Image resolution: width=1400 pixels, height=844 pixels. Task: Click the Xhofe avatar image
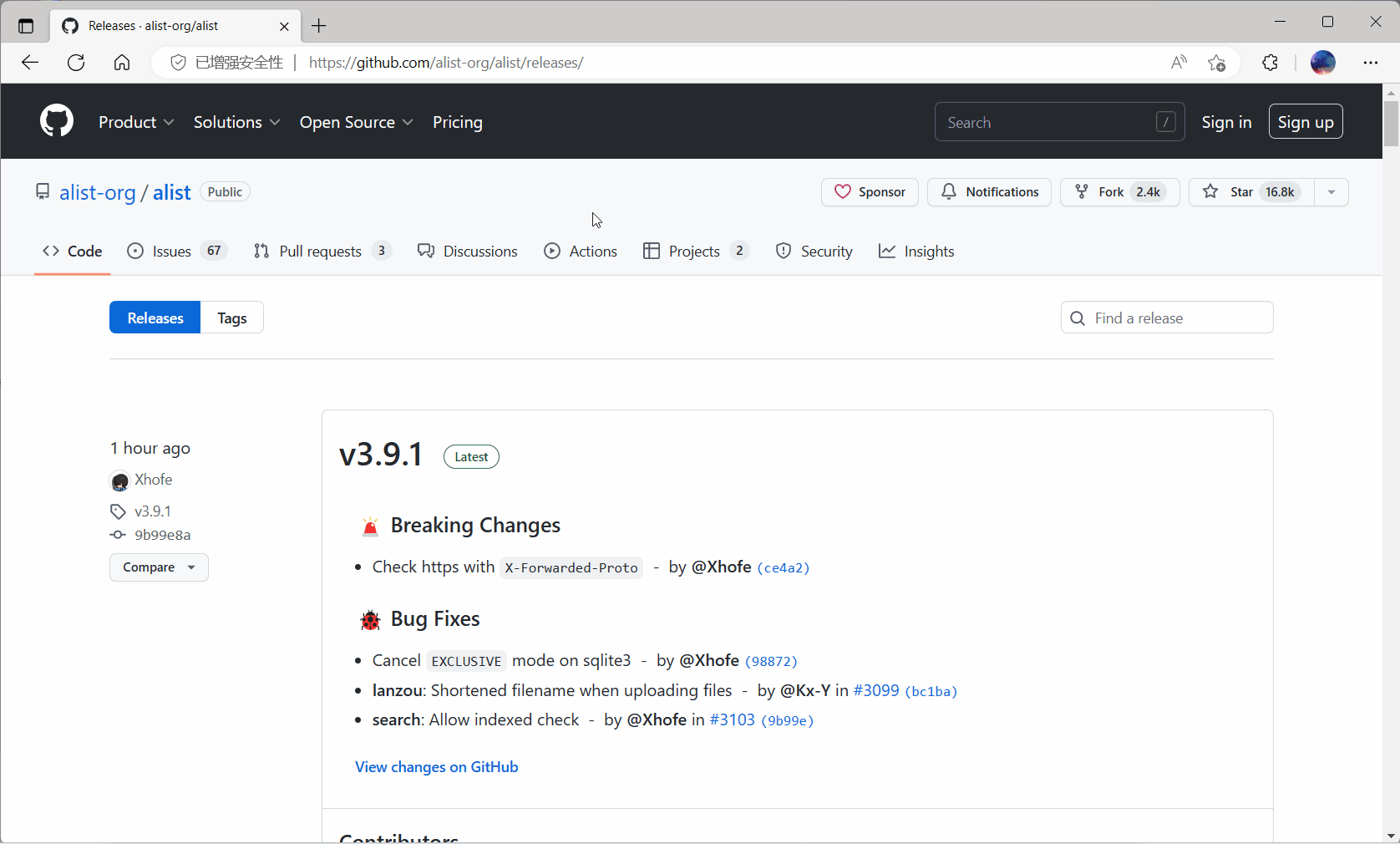tap(119, 481)
